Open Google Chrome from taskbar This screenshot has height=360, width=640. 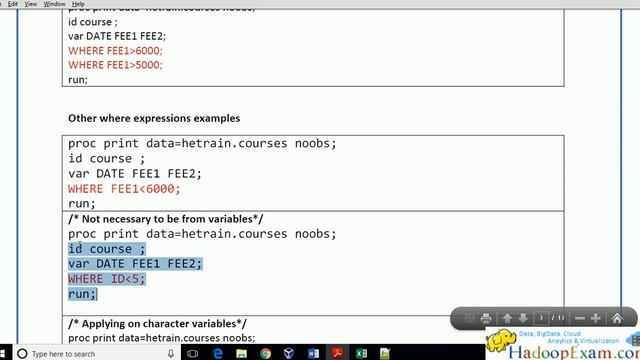click(265, 353)
